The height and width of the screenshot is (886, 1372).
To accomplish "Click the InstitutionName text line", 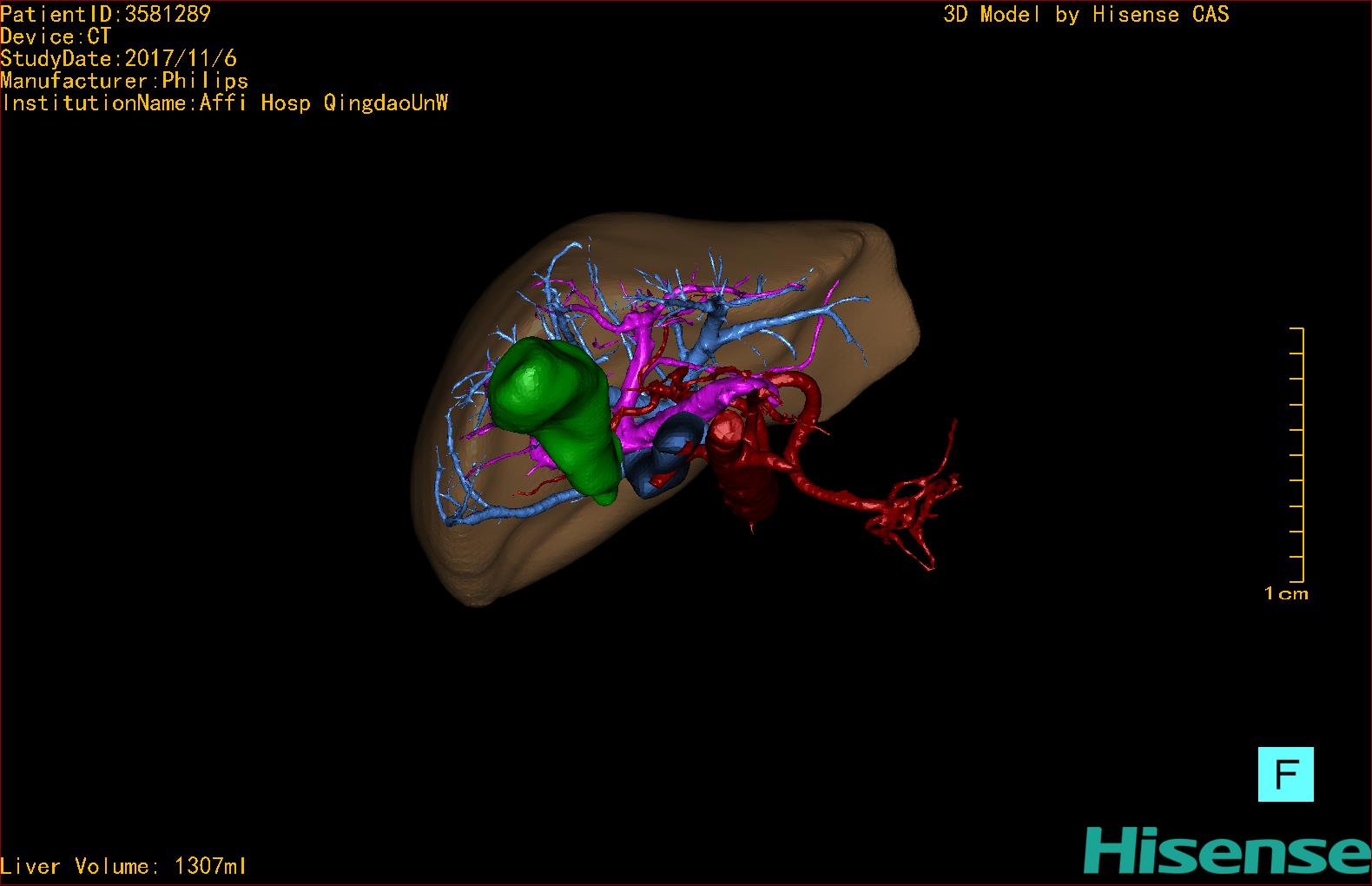I will 225,103.
